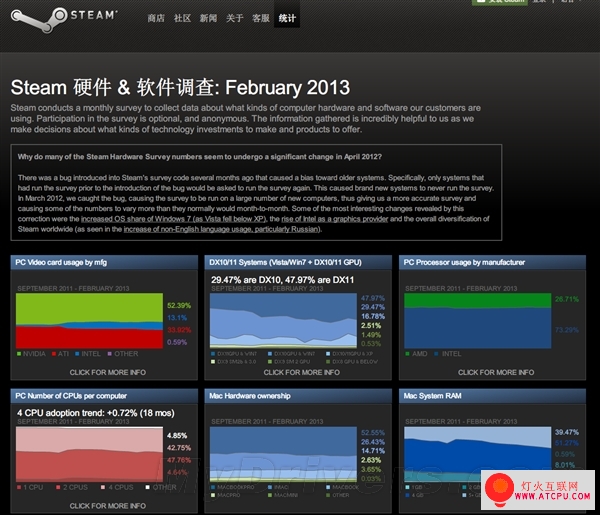Open the non-English language usage link
Viewport: 600px width, 515px height.
[x=222, y=229]
